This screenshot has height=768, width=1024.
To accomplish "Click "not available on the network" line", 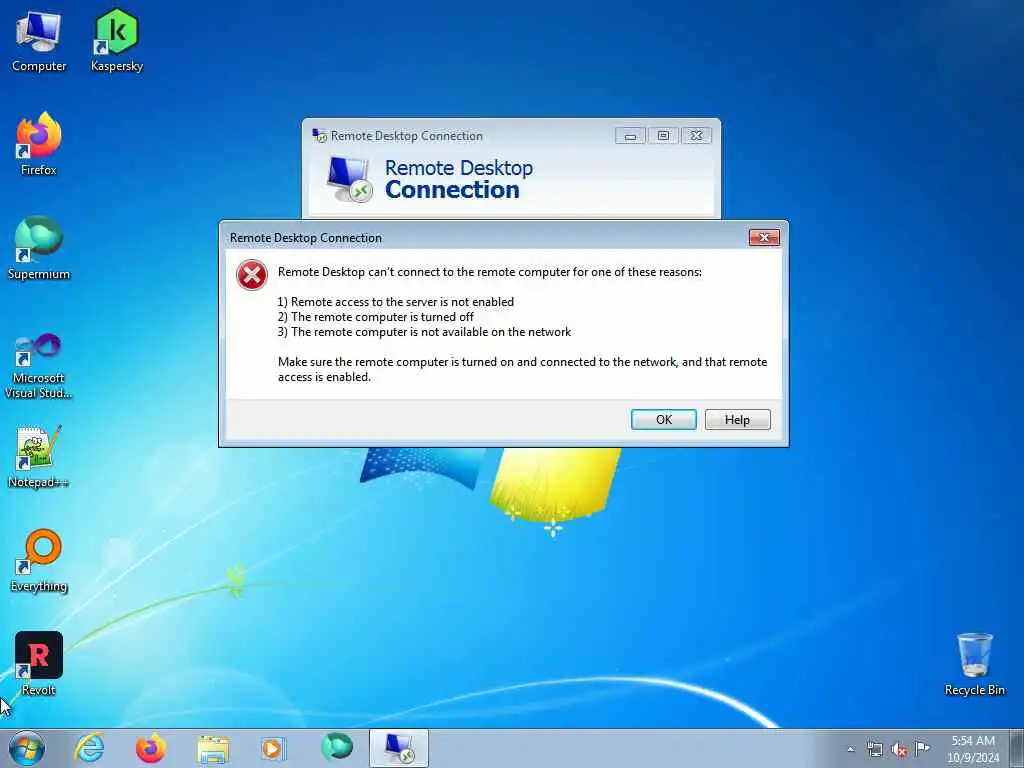I will [424, 332].
